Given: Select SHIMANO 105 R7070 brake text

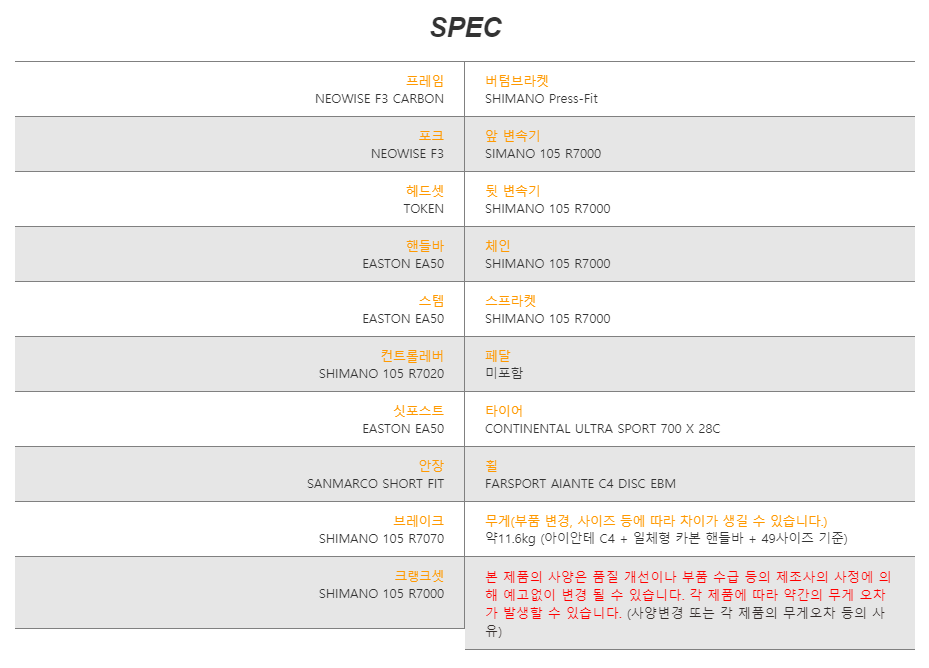Looking at the screenshot, I should tap(381, 539).
